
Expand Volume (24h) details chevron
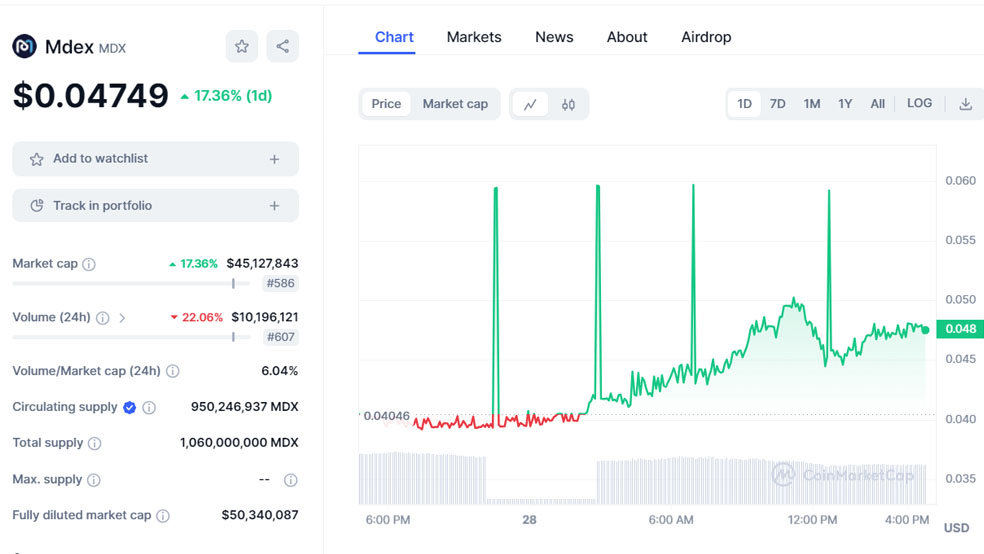click(122, 318)
